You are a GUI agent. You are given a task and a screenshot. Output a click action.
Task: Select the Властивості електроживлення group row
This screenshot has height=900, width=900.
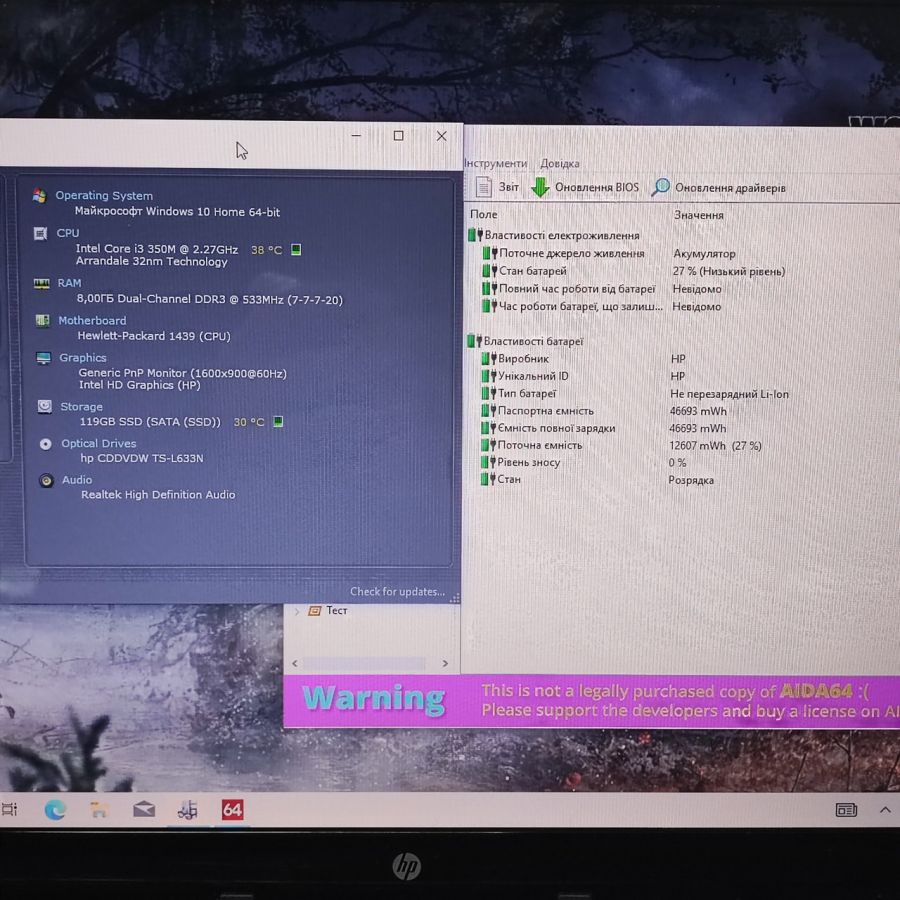coord(554,235)
